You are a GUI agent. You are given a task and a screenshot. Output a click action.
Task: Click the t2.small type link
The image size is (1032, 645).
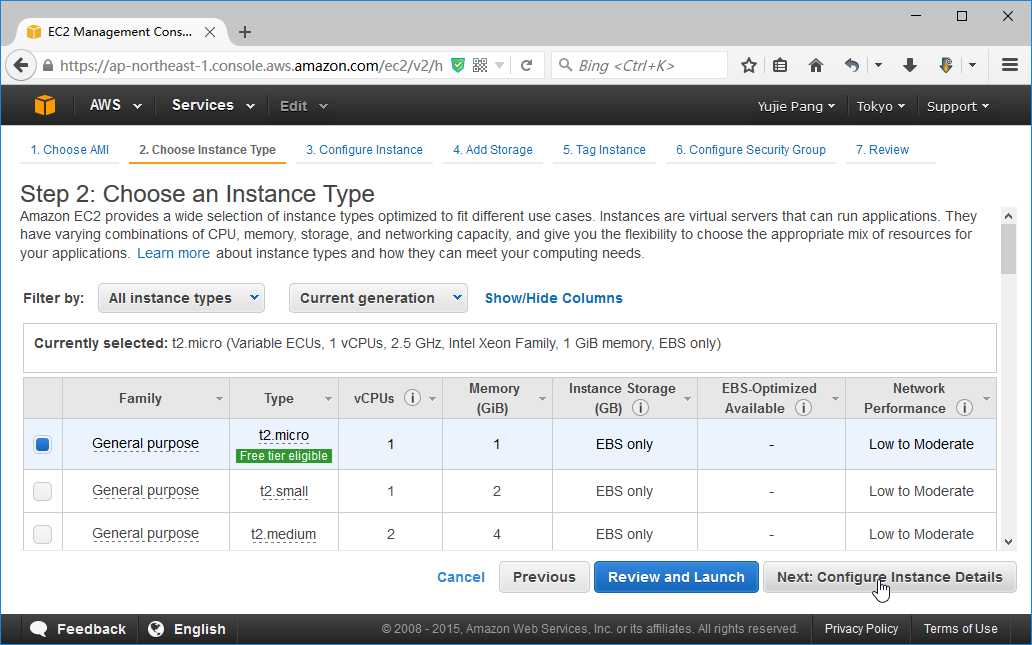pos(284,491)
